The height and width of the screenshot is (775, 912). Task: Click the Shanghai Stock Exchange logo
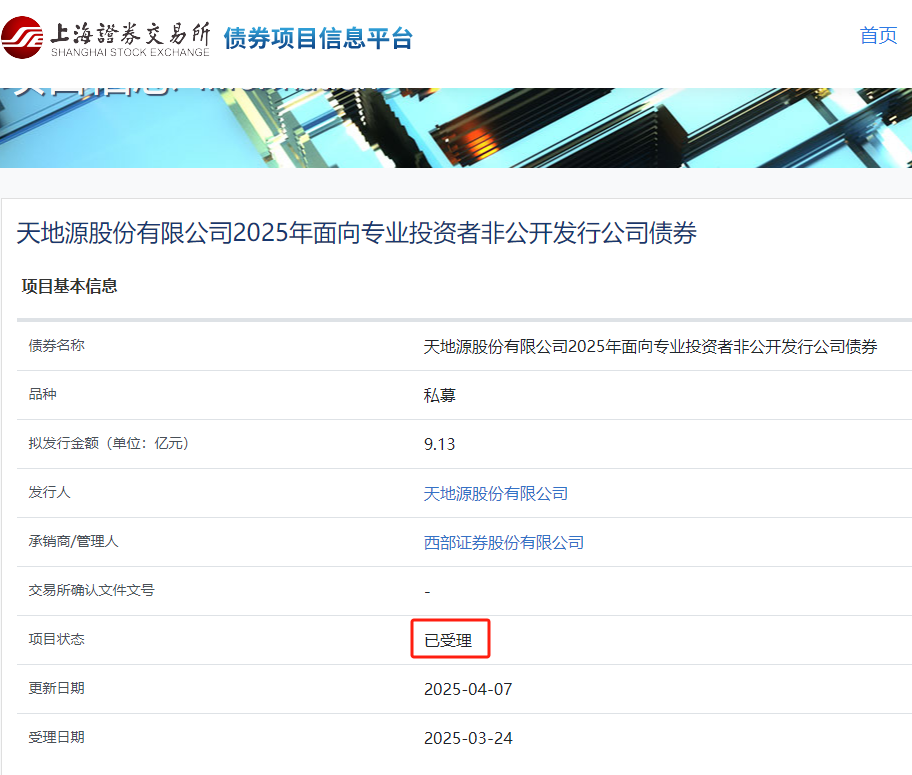(x=105, y=38)
